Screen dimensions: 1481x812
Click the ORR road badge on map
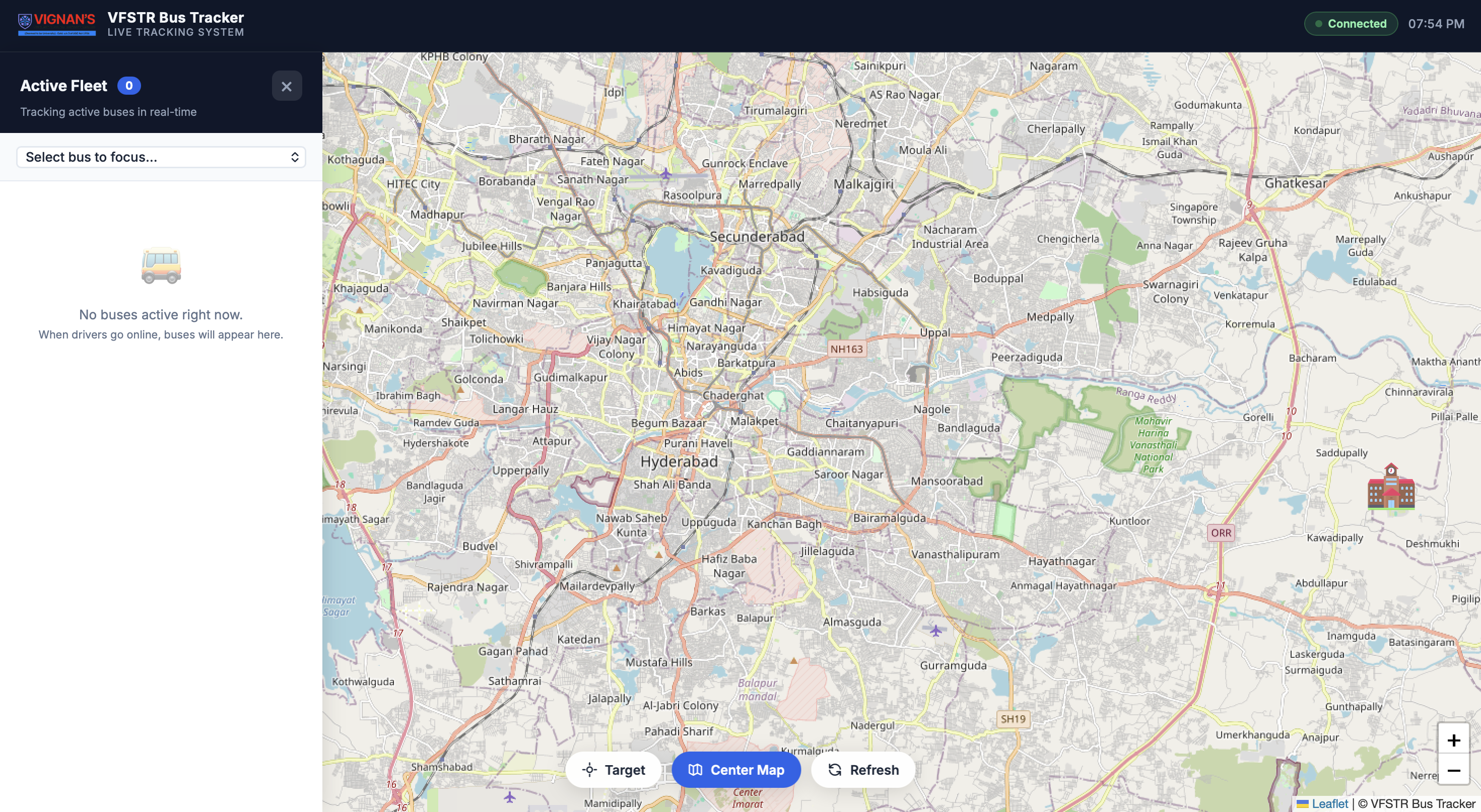(x=1221, y=532)
